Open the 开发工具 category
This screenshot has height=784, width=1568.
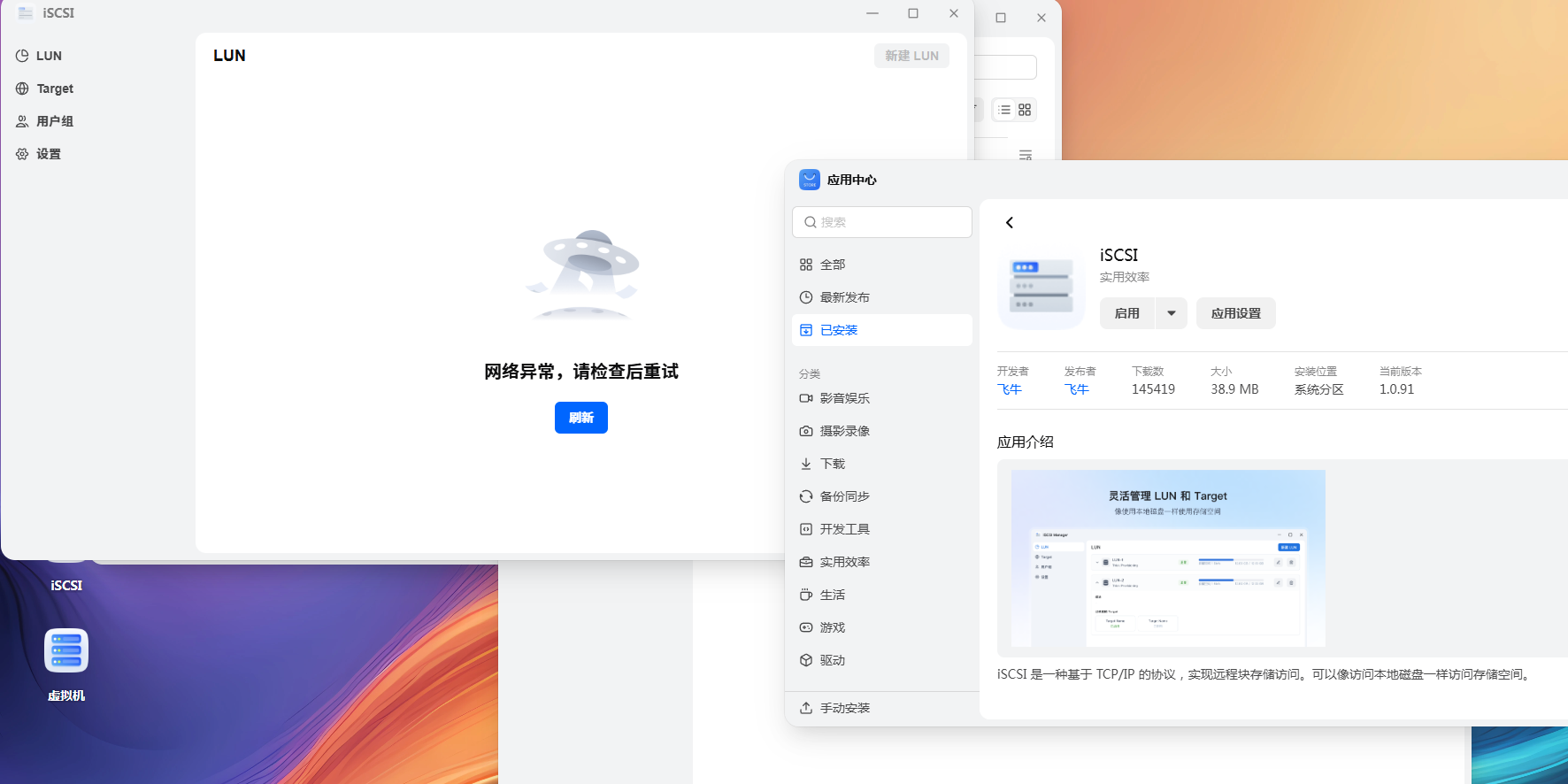pos(882,529)
